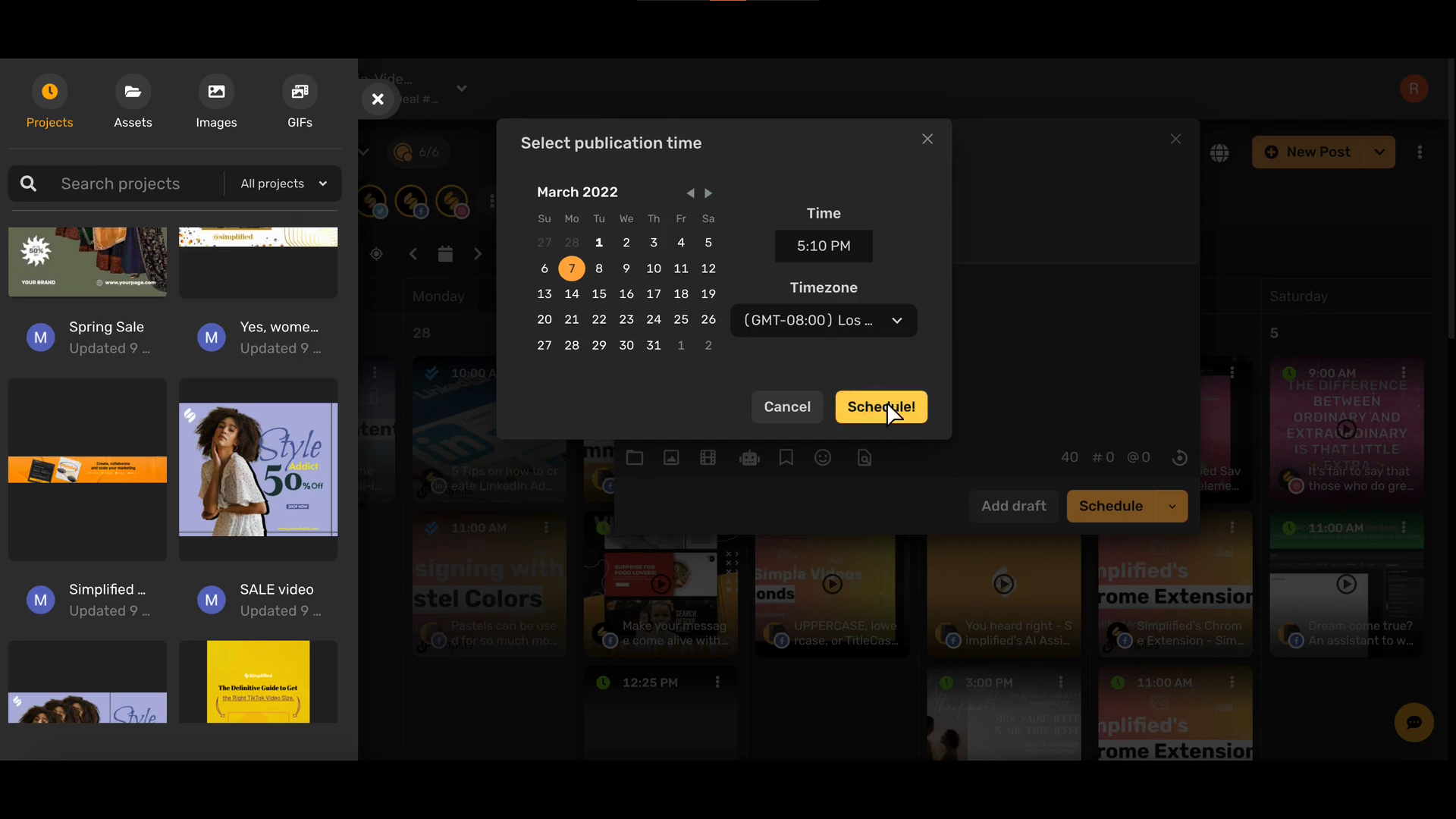Click the next week chevron in planner
1456x819 pixels.
pyautogui.click(x=478, y=254)
